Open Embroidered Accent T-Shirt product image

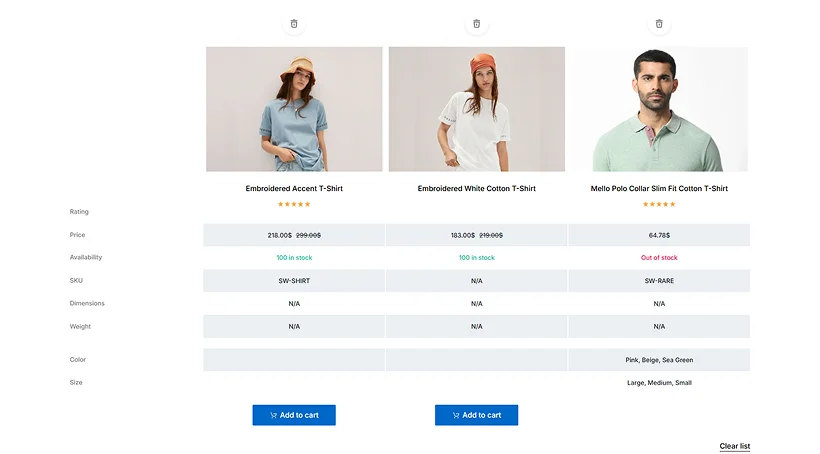click(x=294, y=109)
